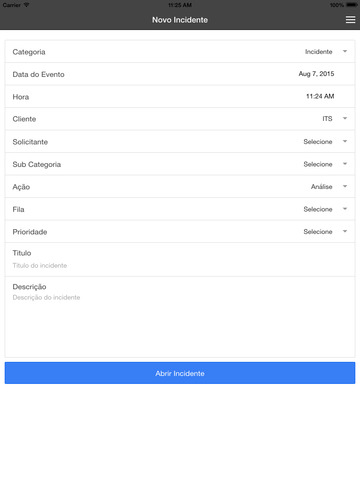Tap the battery status icon
This screenshot has width=360, height=480.
(x=352, y=5)
